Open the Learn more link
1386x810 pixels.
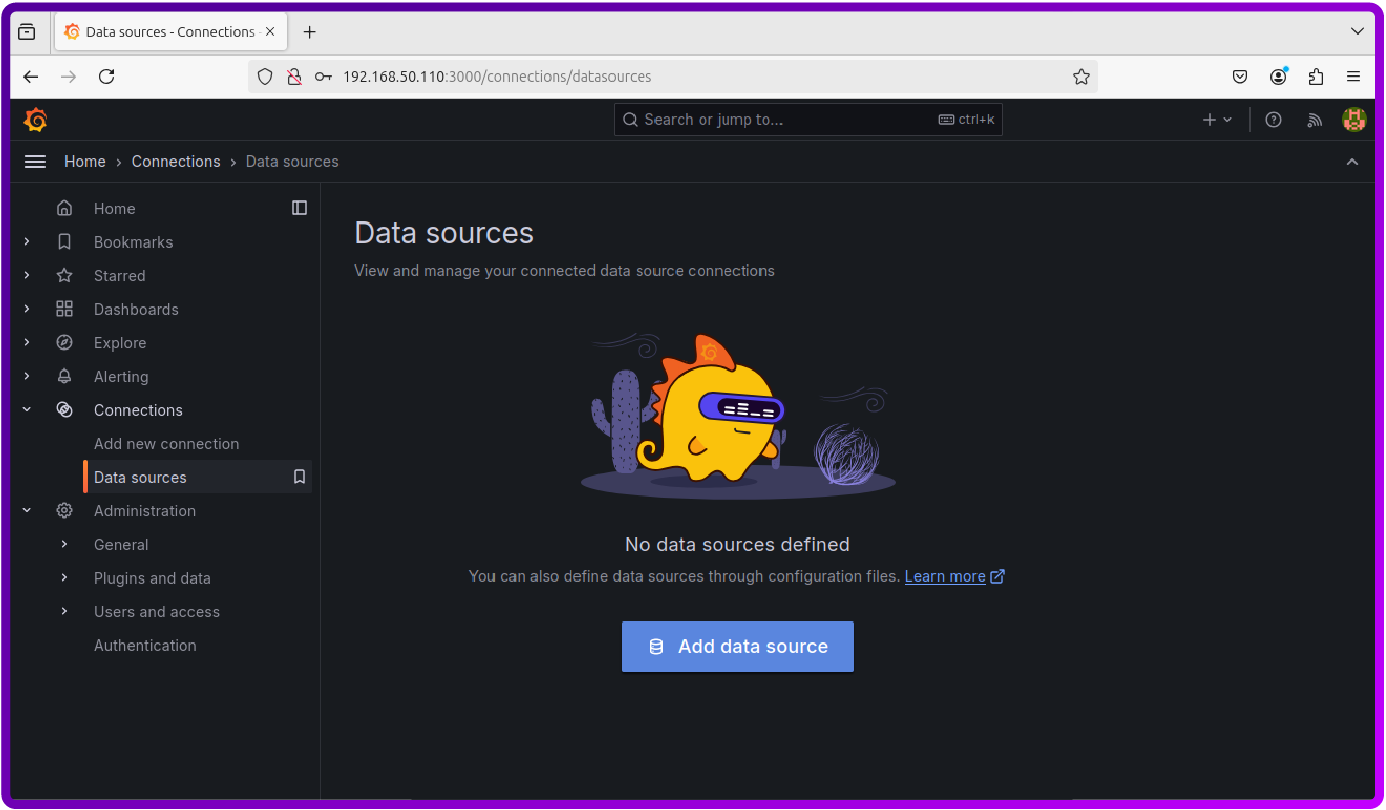[x=945, y=576]
